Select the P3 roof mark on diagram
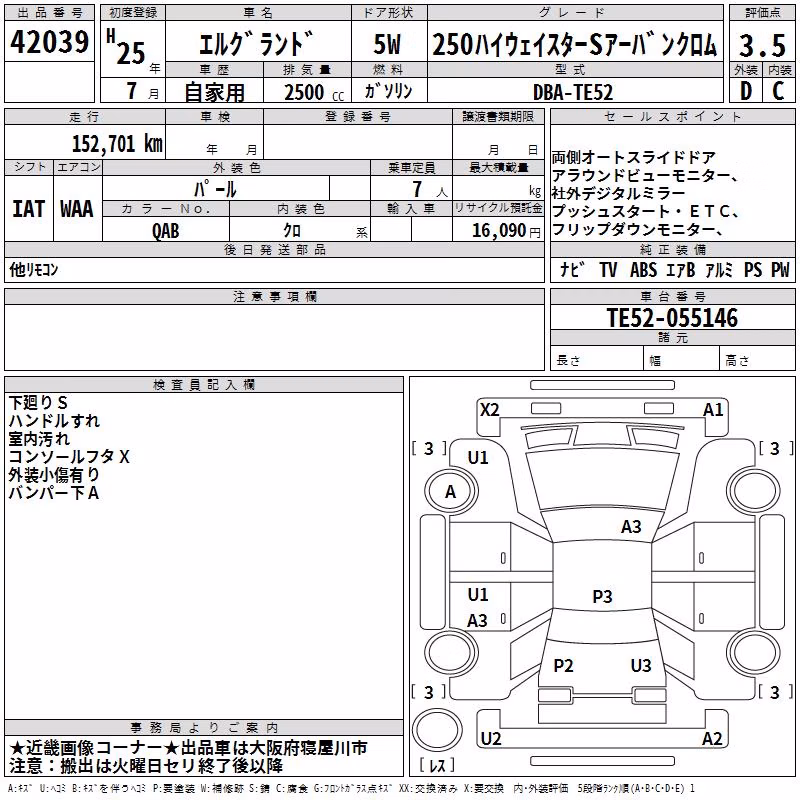 (x=602, y=596)
